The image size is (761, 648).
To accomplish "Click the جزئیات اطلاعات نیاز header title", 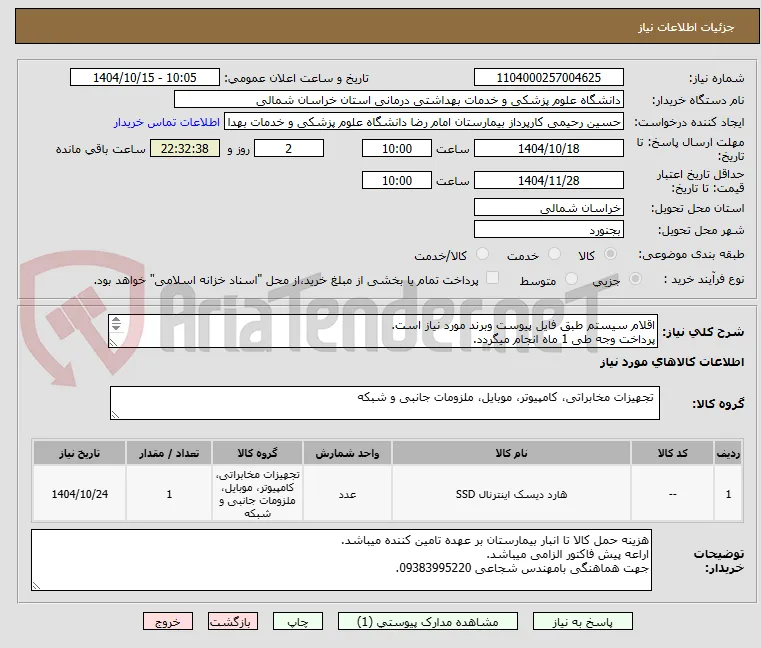I will click(685, 27).
